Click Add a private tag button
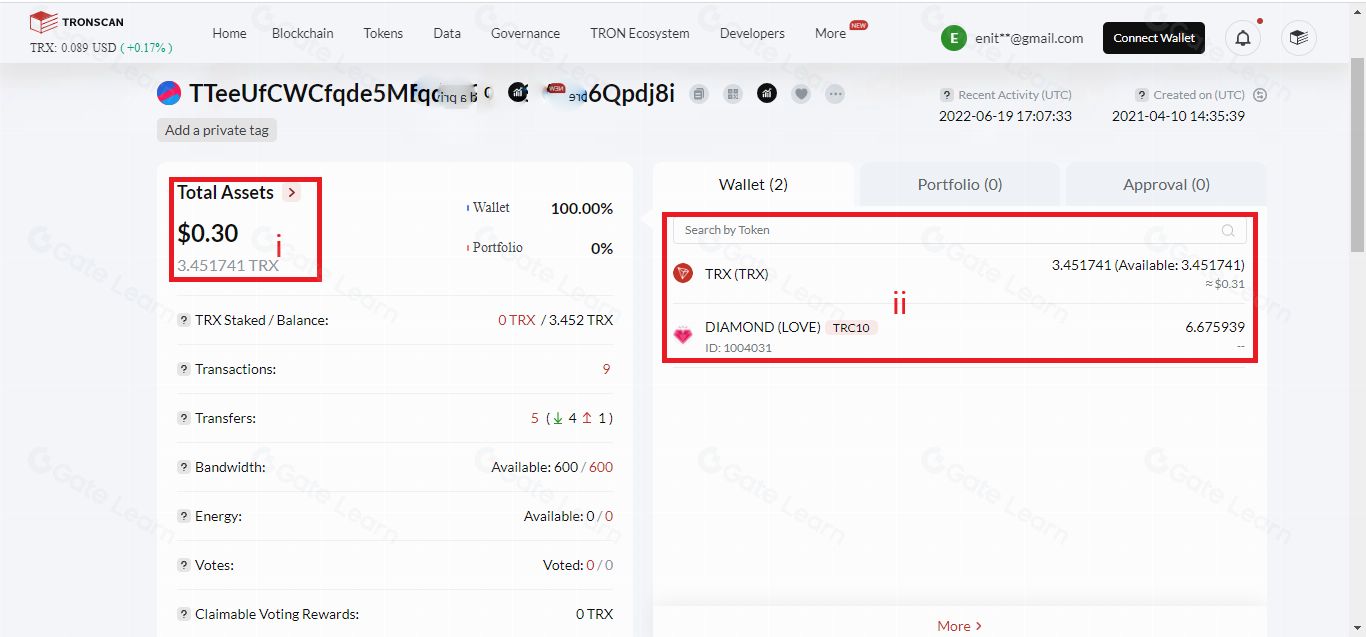Screen dimensions: 1366x637 tap(217, 130)
